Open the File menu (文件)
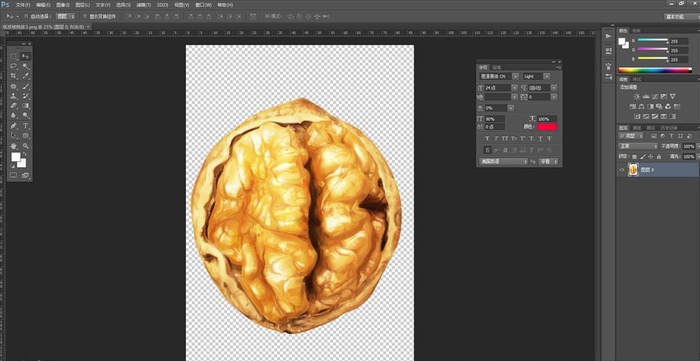The image size is (700, 361). pos(23,5)
